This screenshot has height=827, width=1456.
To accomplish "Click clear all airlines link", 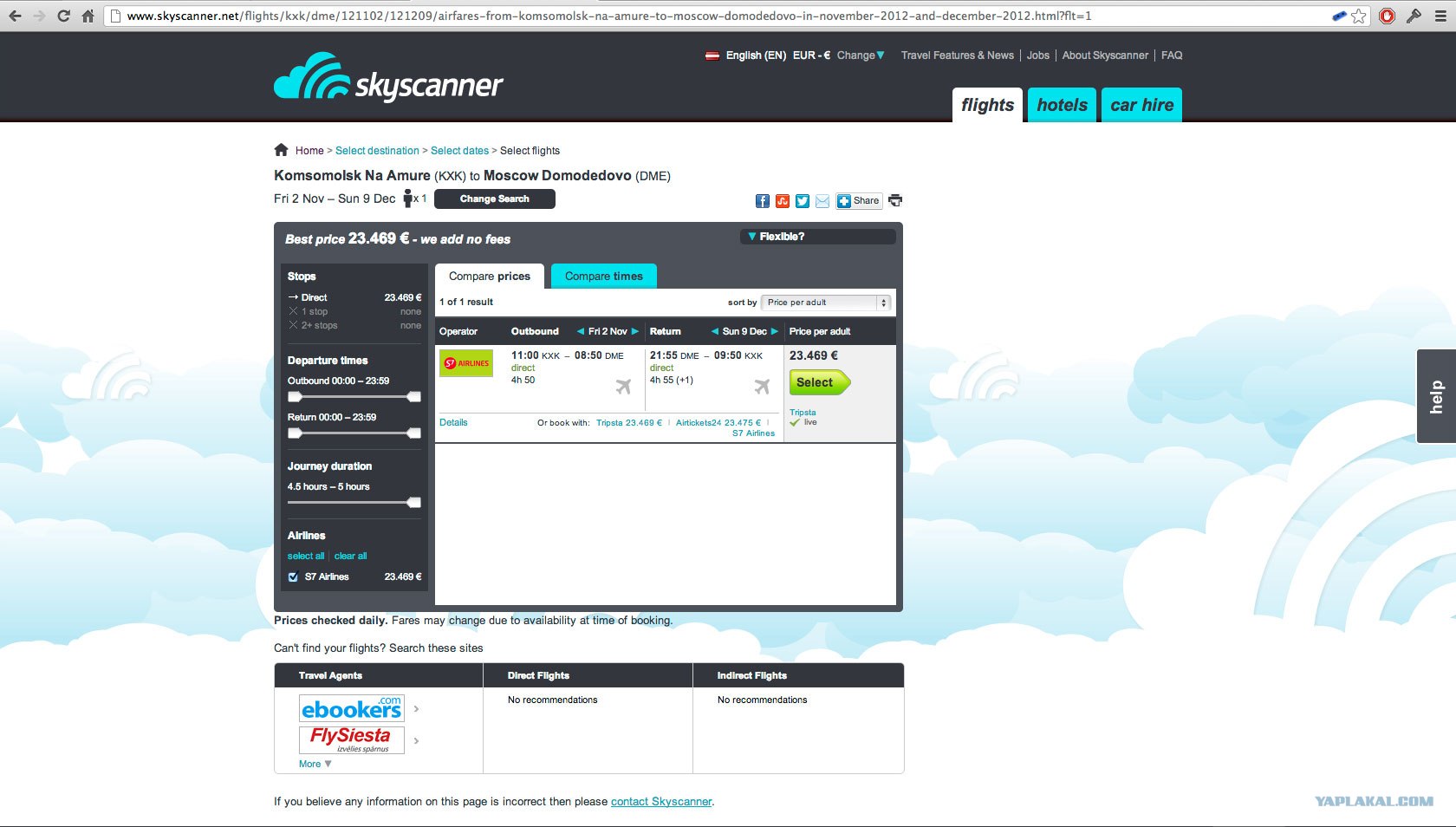I will pos(350,557).
